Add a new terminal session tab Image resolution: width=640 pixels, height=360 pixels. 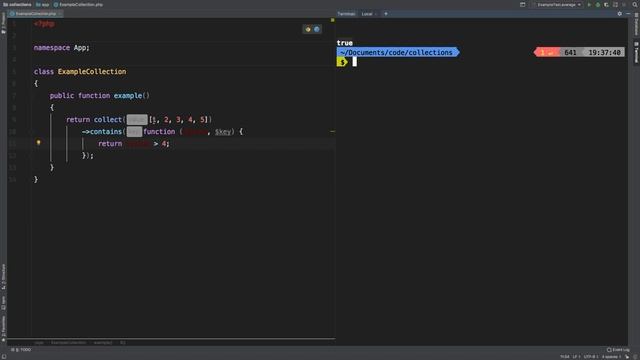pyautogui.click(x=386, y=13)
